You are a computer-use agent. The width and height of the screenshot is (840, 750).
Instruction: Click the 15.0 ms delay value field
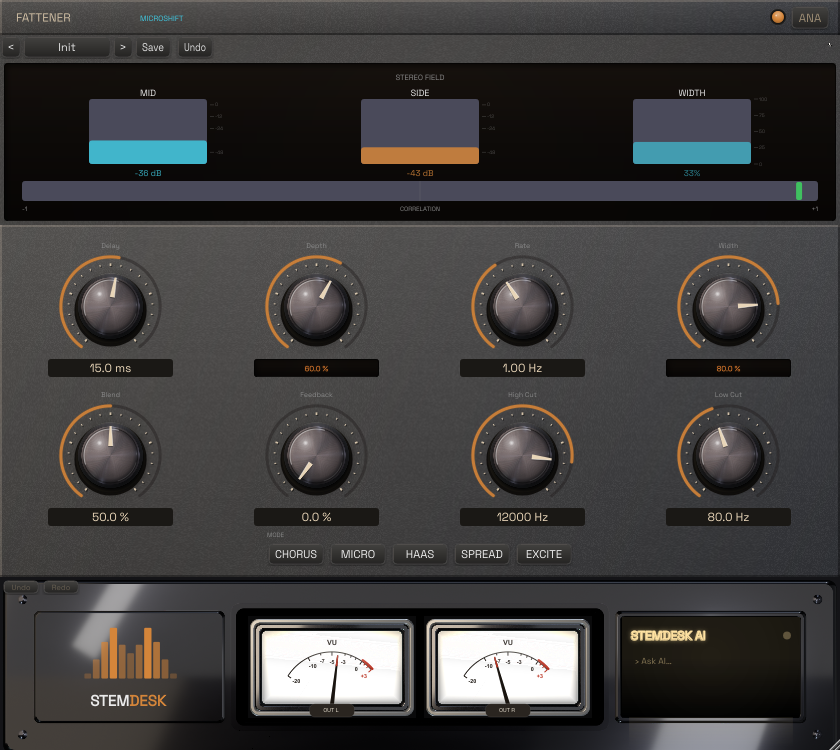tap(110, 368)
